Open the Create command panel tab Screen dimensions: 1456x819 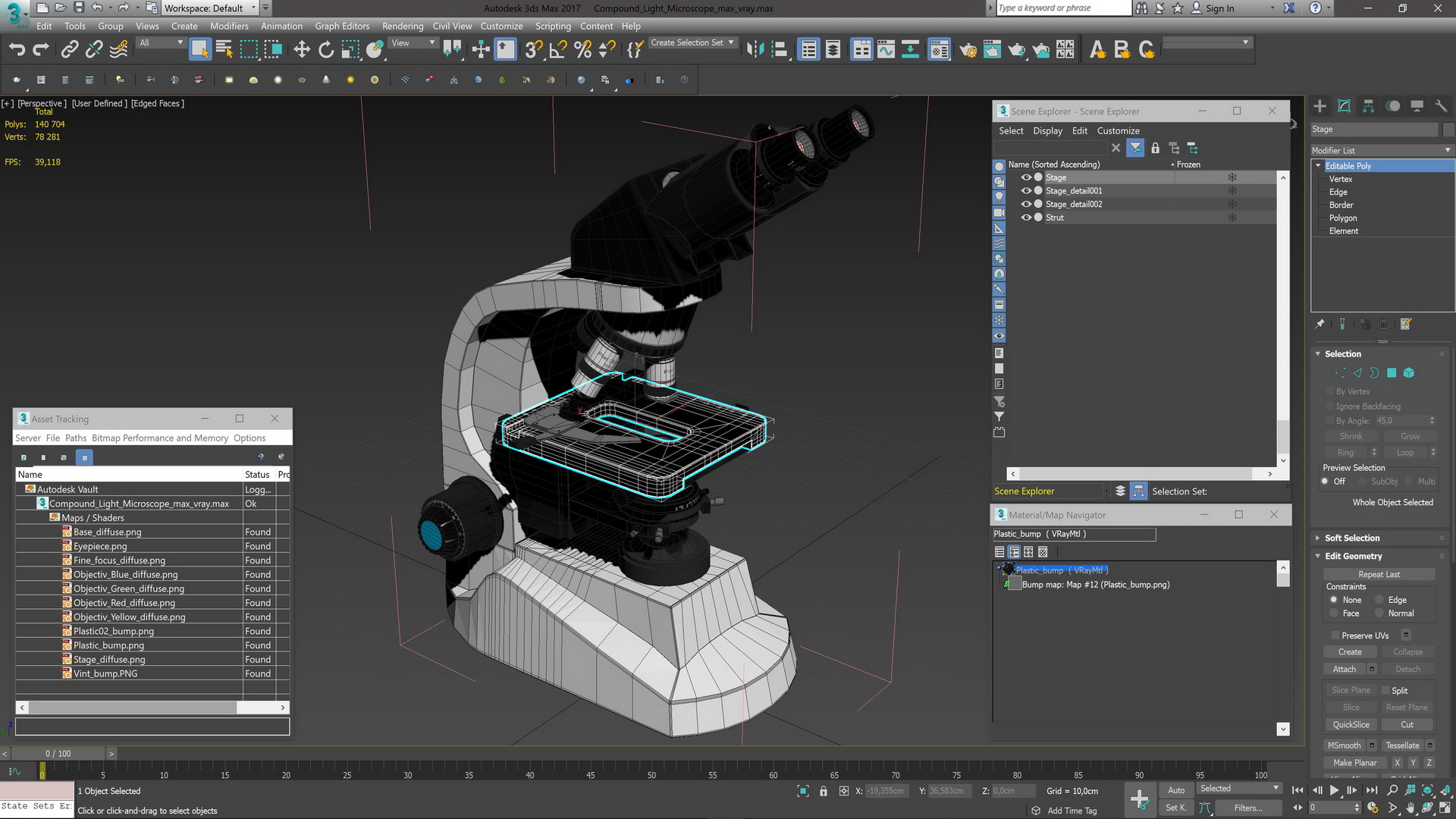[x=1320, y=106]
